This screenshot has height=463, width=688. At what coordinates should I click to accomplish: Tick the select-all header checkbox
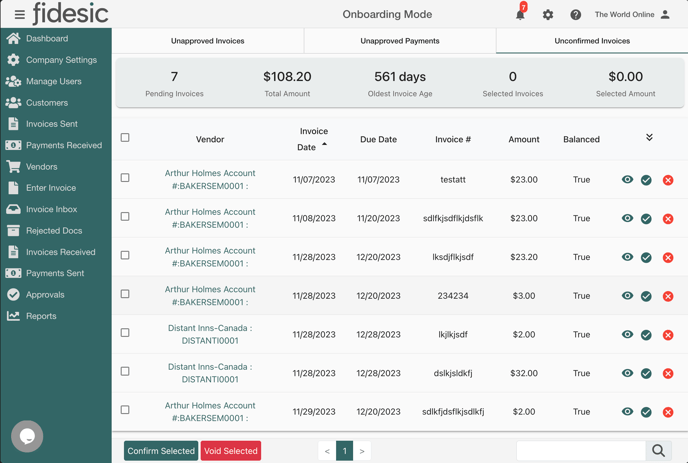(125, 137)
